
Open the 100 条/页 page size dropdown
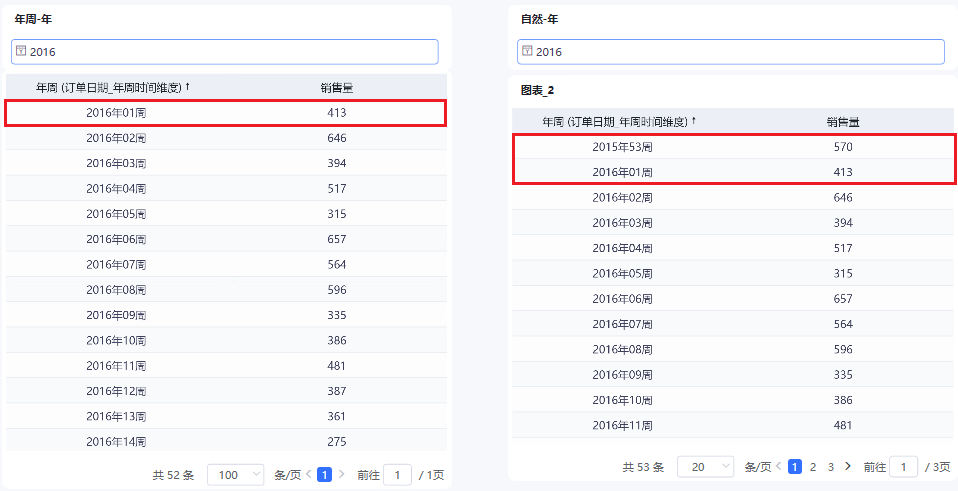click(x=235, y=475)
